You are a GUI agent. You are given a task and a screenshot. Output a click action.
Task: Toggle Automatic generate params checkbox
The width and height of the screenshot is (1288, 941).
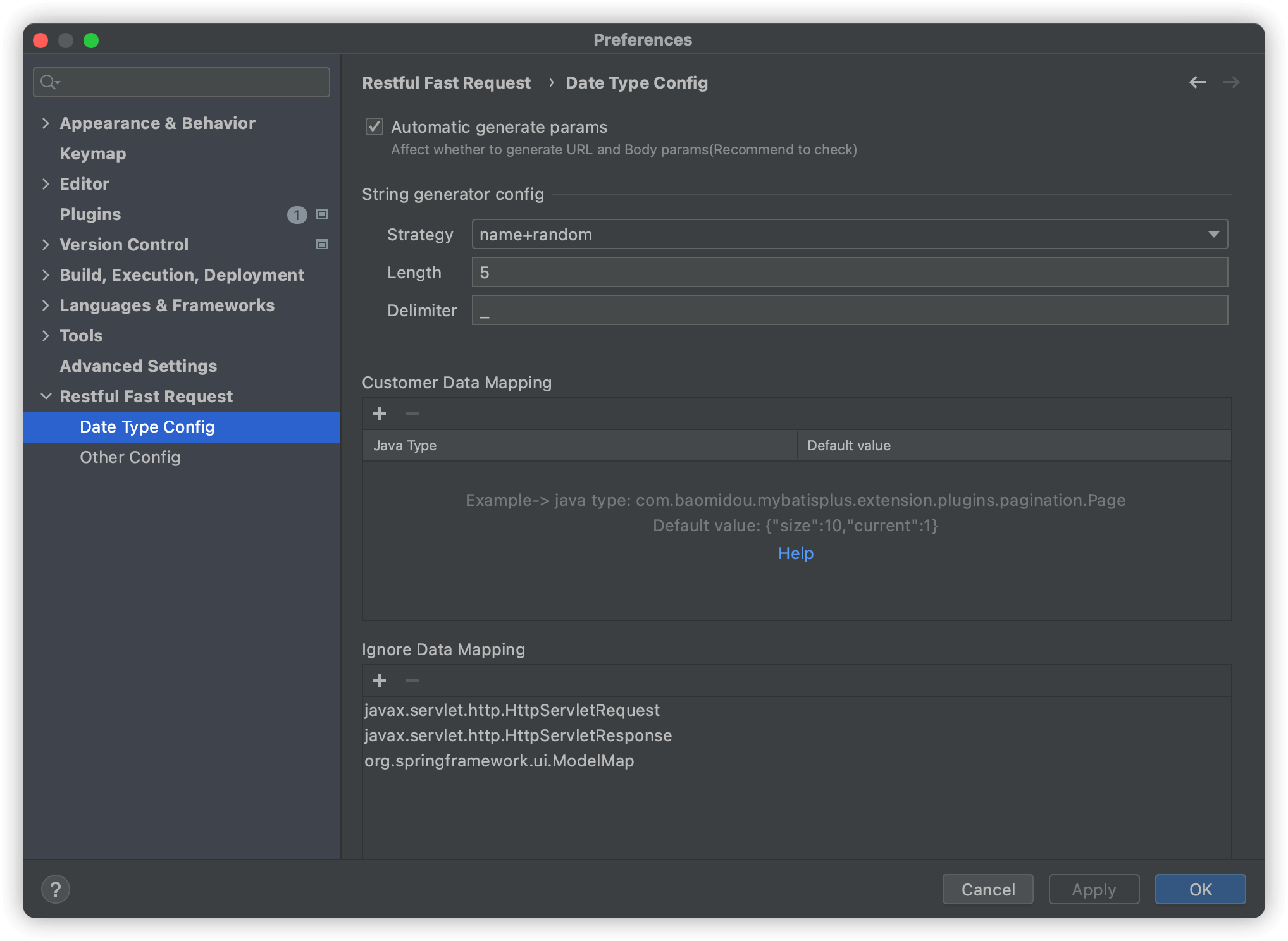point(375,127)
